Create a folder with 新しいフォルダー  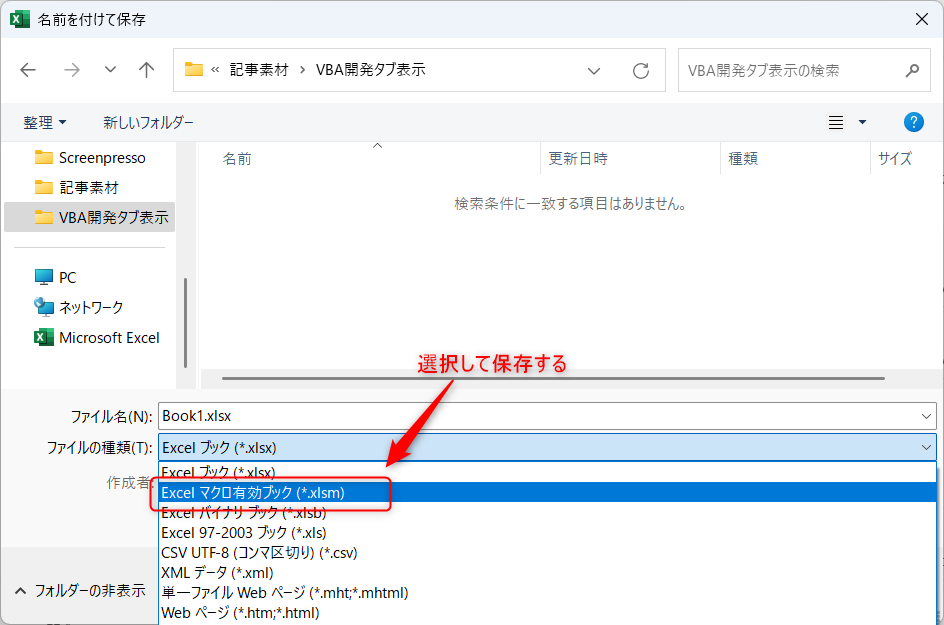(148, 122)
